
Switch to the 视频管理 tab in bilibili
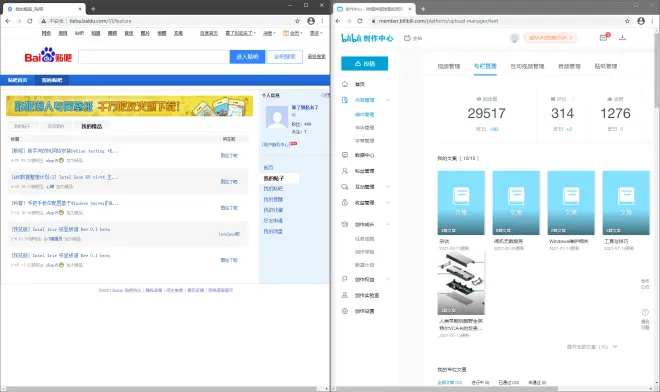(x=449, y=66)
